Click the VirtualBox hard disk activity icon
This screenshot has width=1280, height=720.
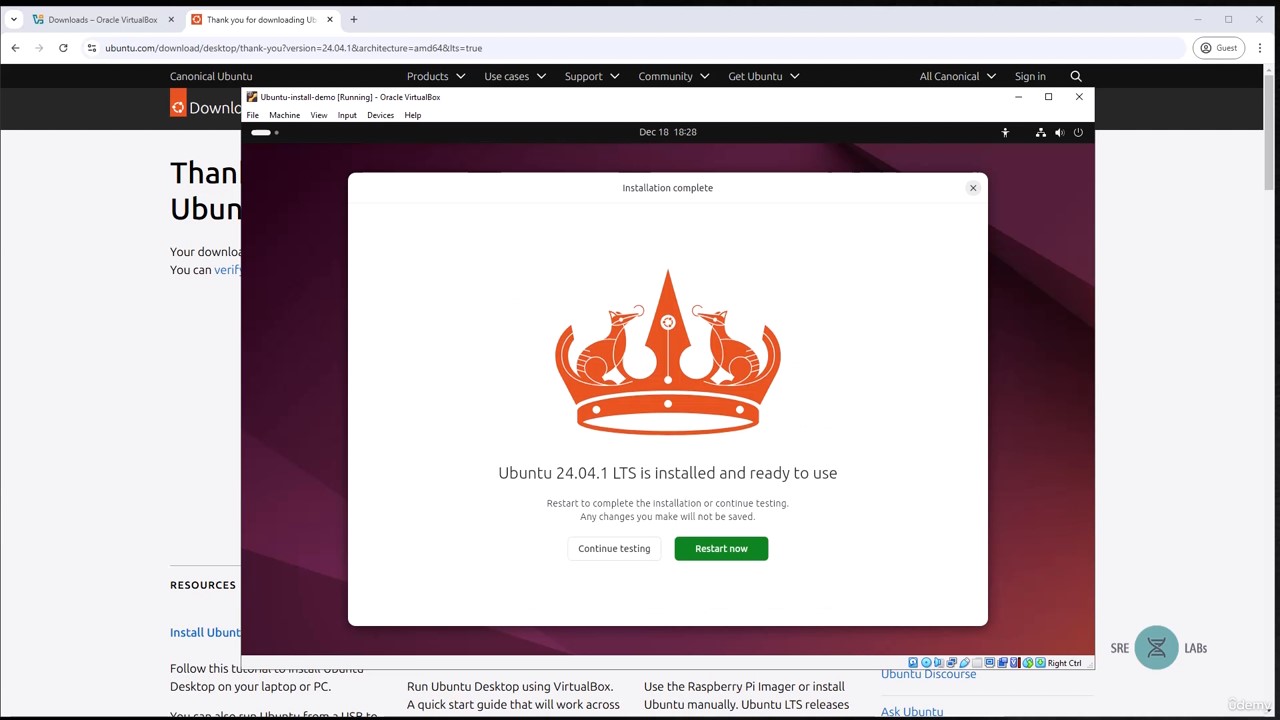(x=913, y=663)
